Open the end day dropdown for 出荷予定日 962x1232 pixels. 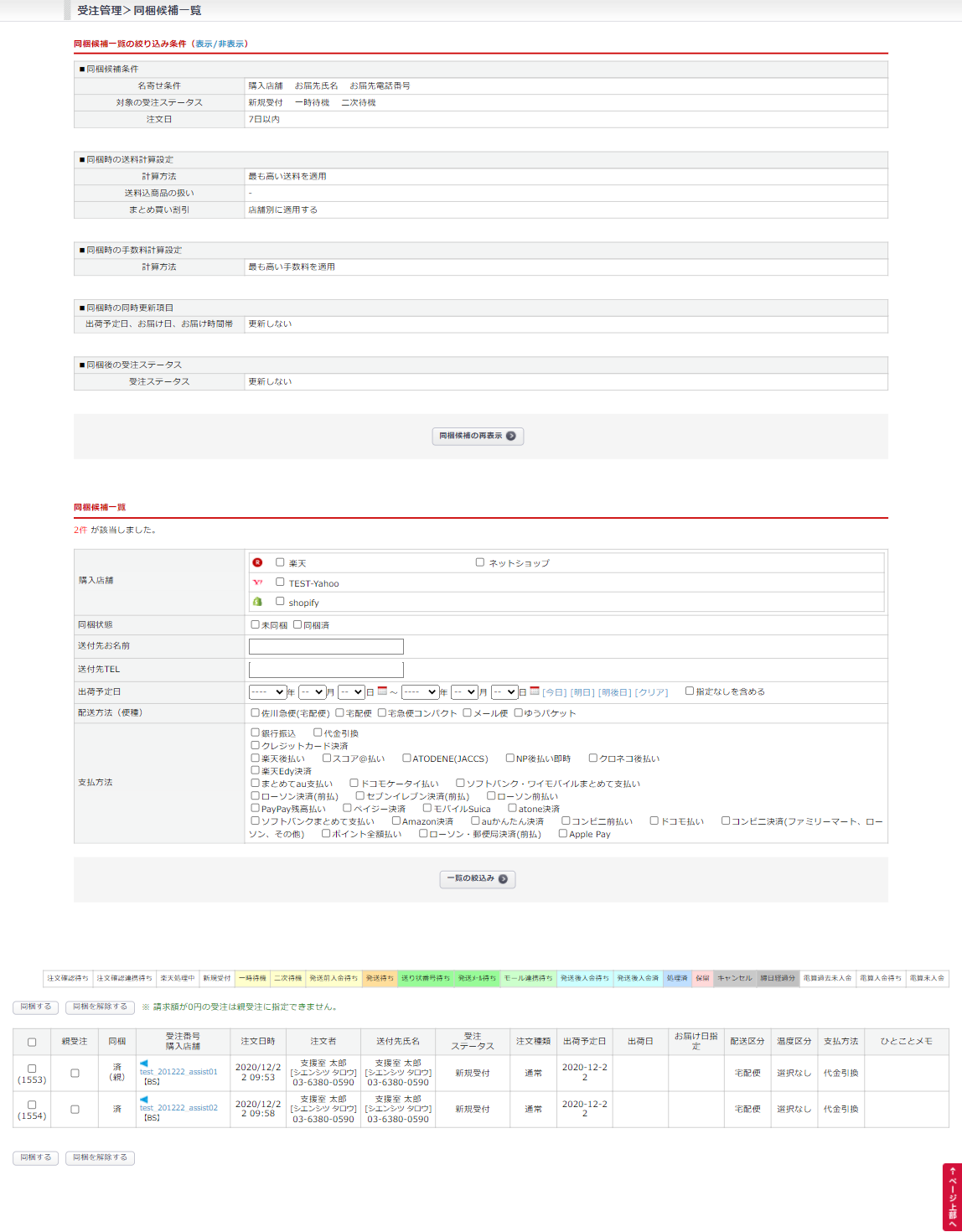tap(504, 692)
